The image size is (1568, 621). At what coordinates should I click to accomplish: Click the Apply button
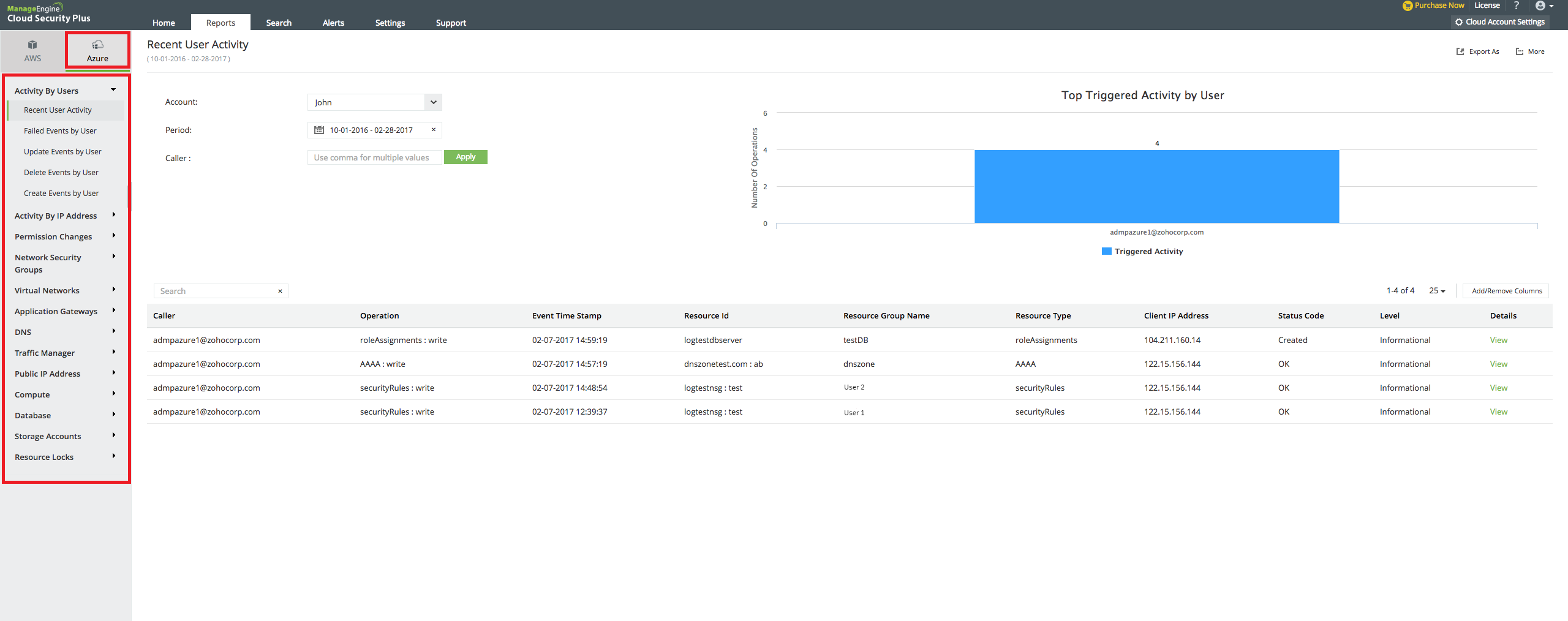point(466,157)
